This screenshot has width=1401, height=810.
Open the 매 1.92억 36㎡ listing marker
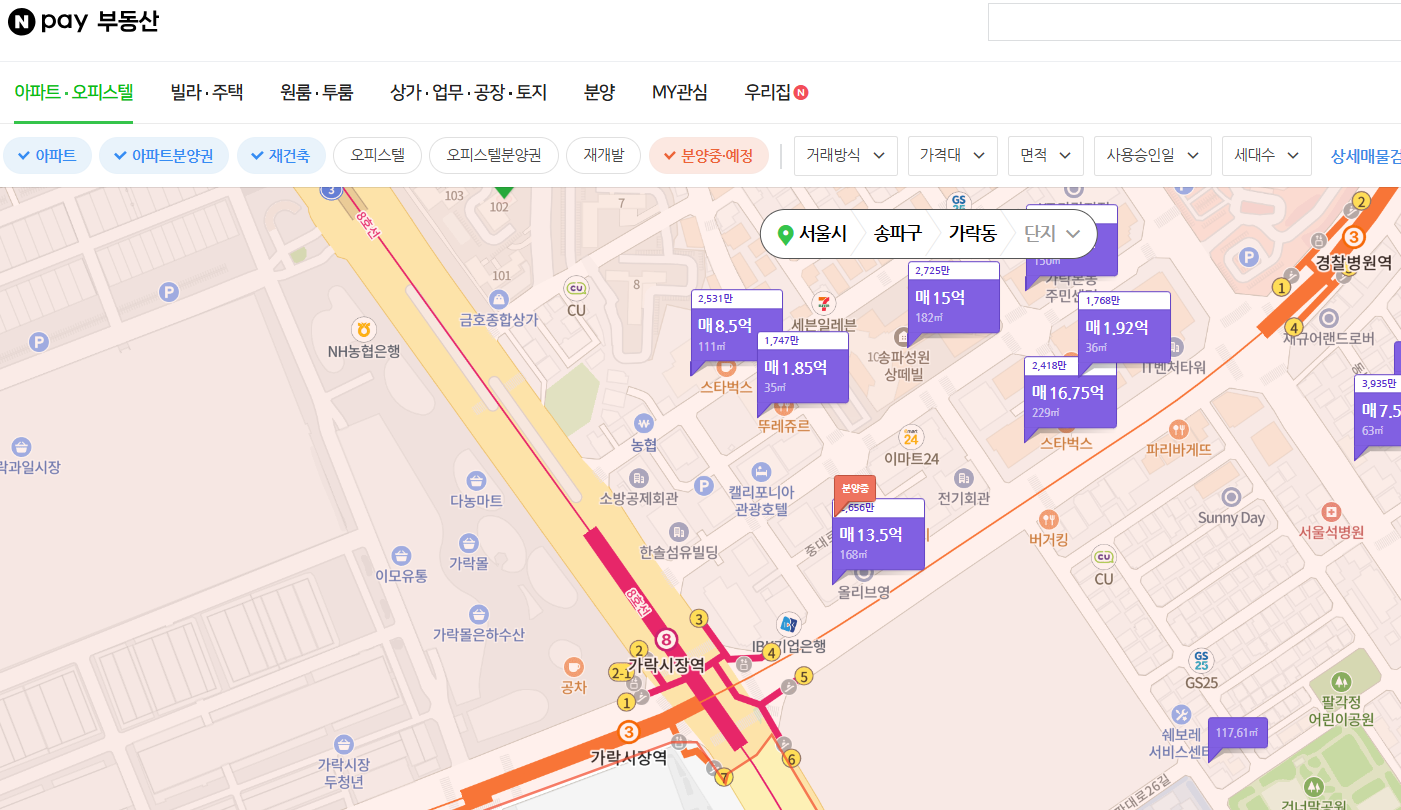[1124, 333]
